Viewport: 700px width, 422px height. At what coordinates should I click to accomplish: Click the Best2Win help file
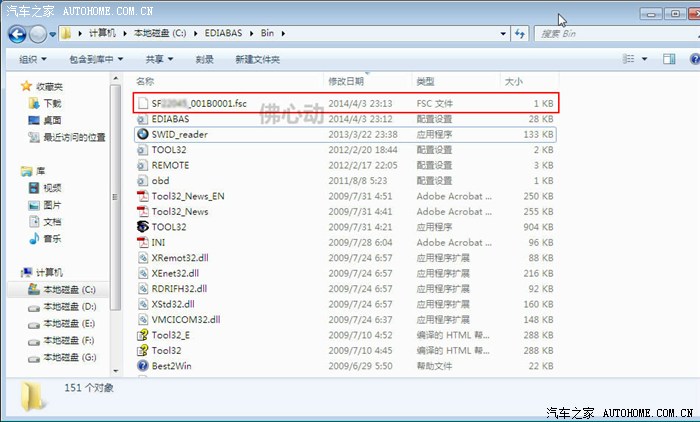pos(174,366)
